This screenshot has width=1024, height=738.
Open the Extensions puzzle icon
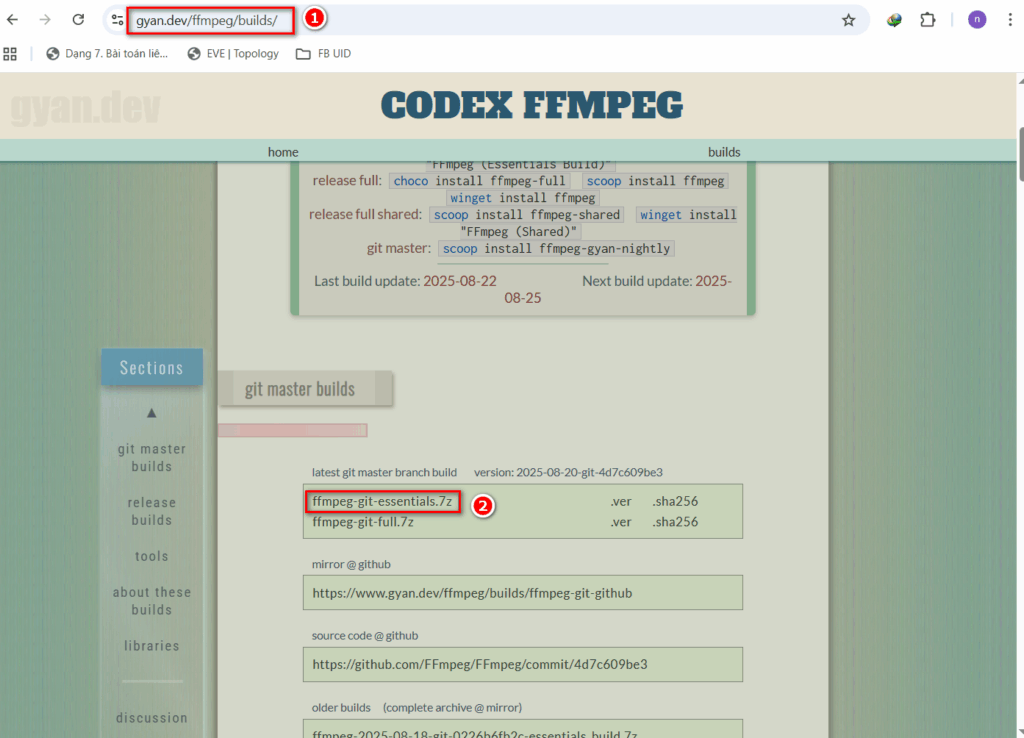point(927,20)
